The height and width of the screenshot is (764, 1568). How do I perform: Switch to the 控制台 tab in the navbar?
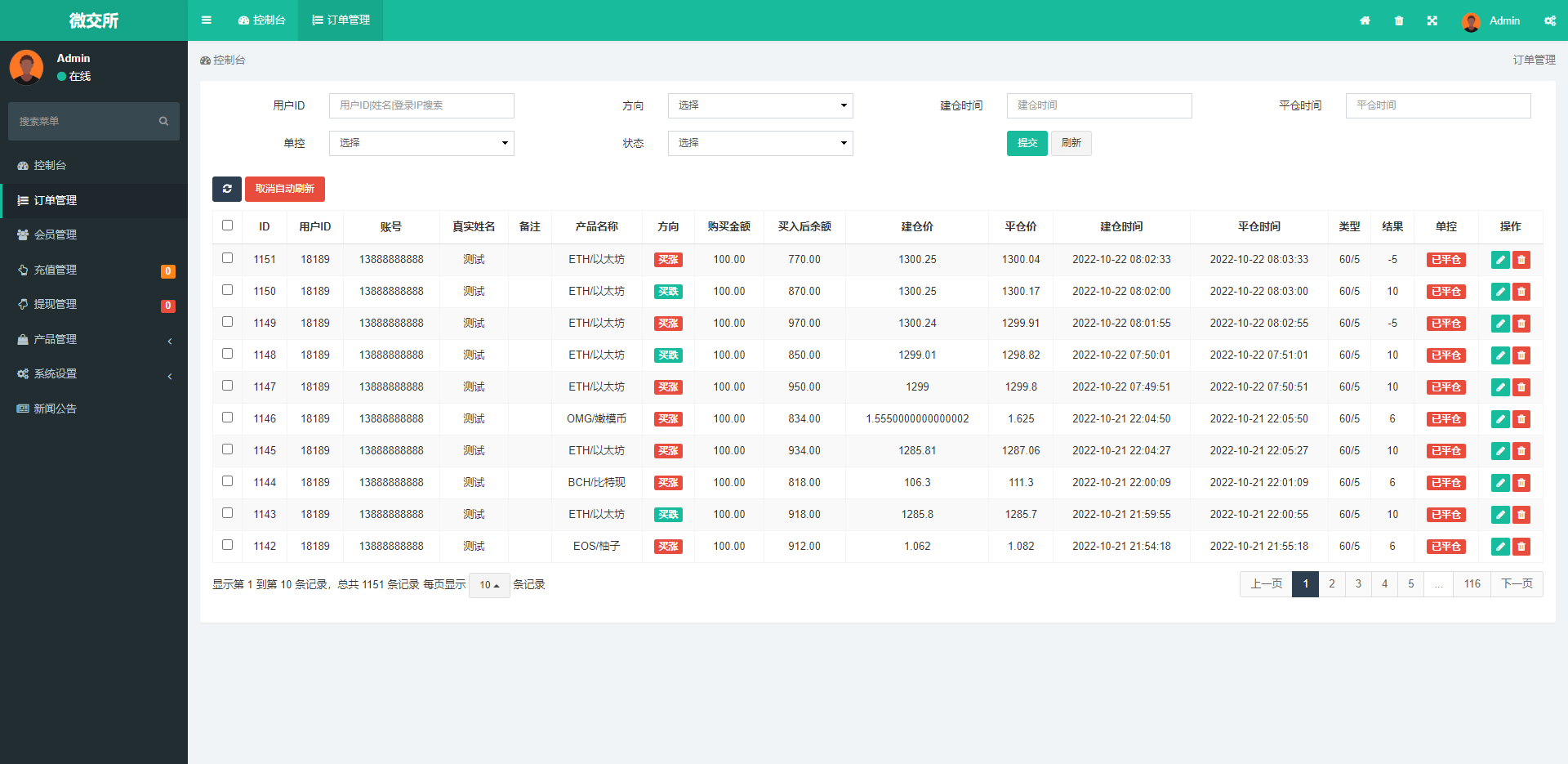(261, 20)
